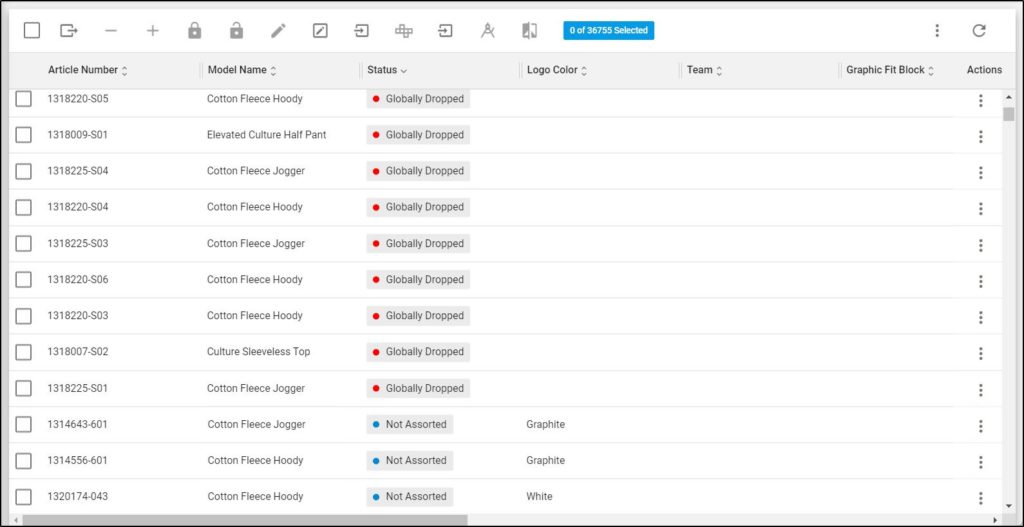Click the boxed pencil edit-in-form icon
The image size is (1024, 527).
320,31
